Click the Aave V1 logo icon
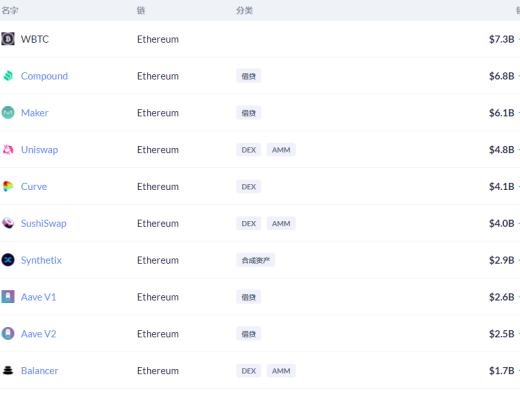Image resolution: width=520 pixels, height=400 pixels. [x=8, y=297]
